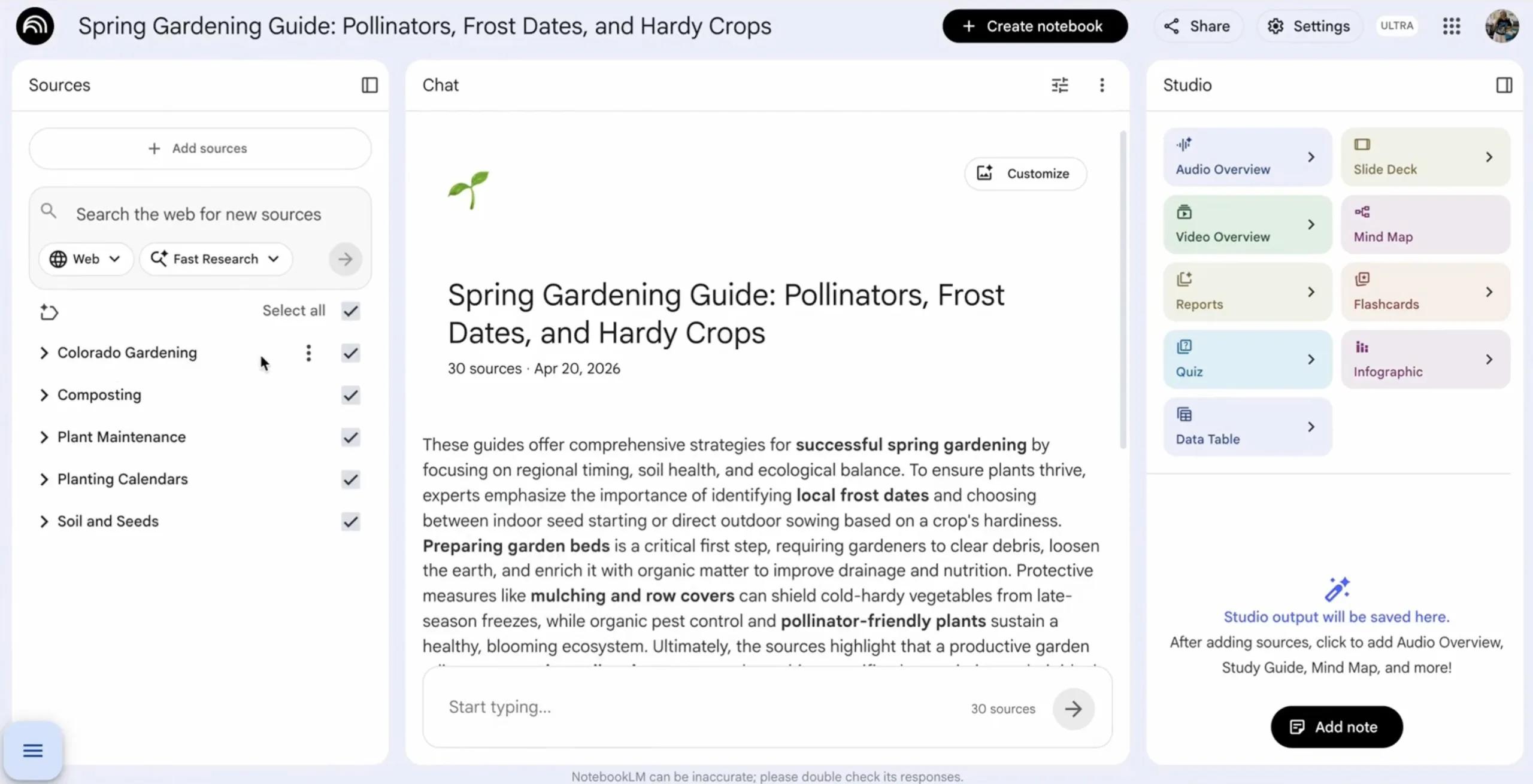Uncheck the Composting sources checkbox
This screenshot has width=1533, height=784.
click(x=350, y=395)
